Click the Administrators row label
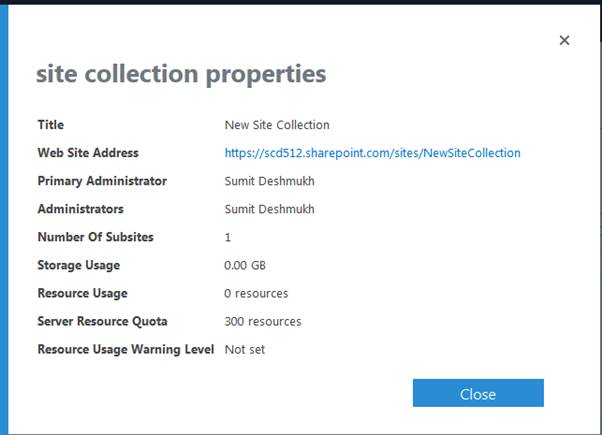 [81, 209]
